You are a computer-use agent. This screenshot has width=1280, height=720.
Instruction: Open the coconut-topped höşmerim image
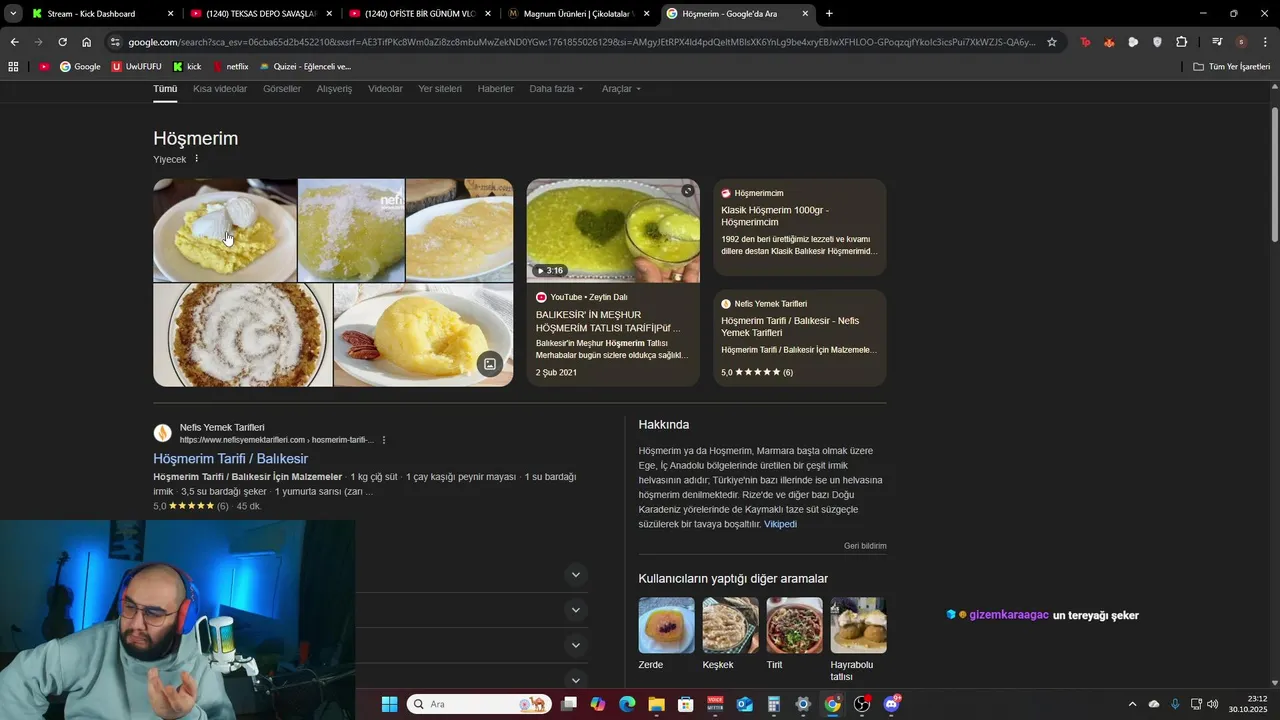coord(351,230)
